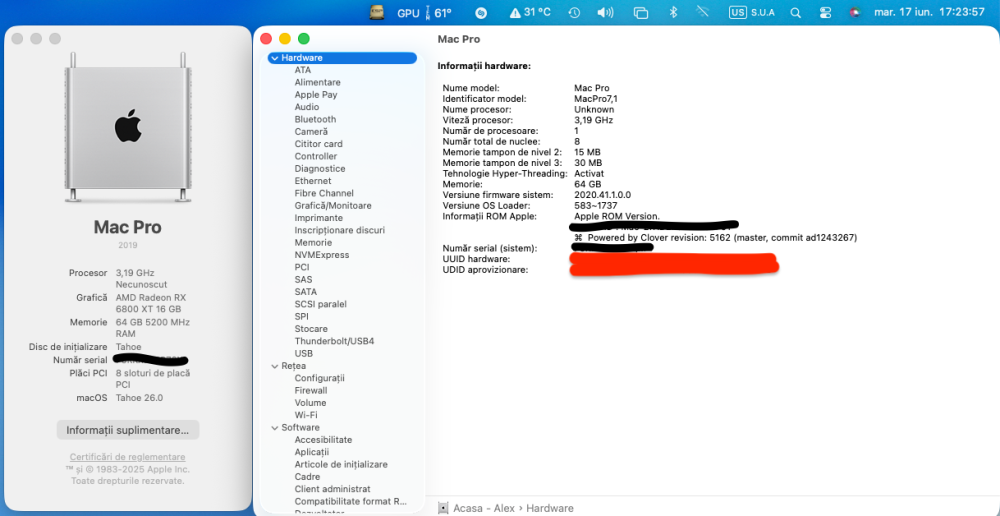Screen dimensions: 1000x516
Task: Open Siri icon in menu bar
Action: pos(856,12)
